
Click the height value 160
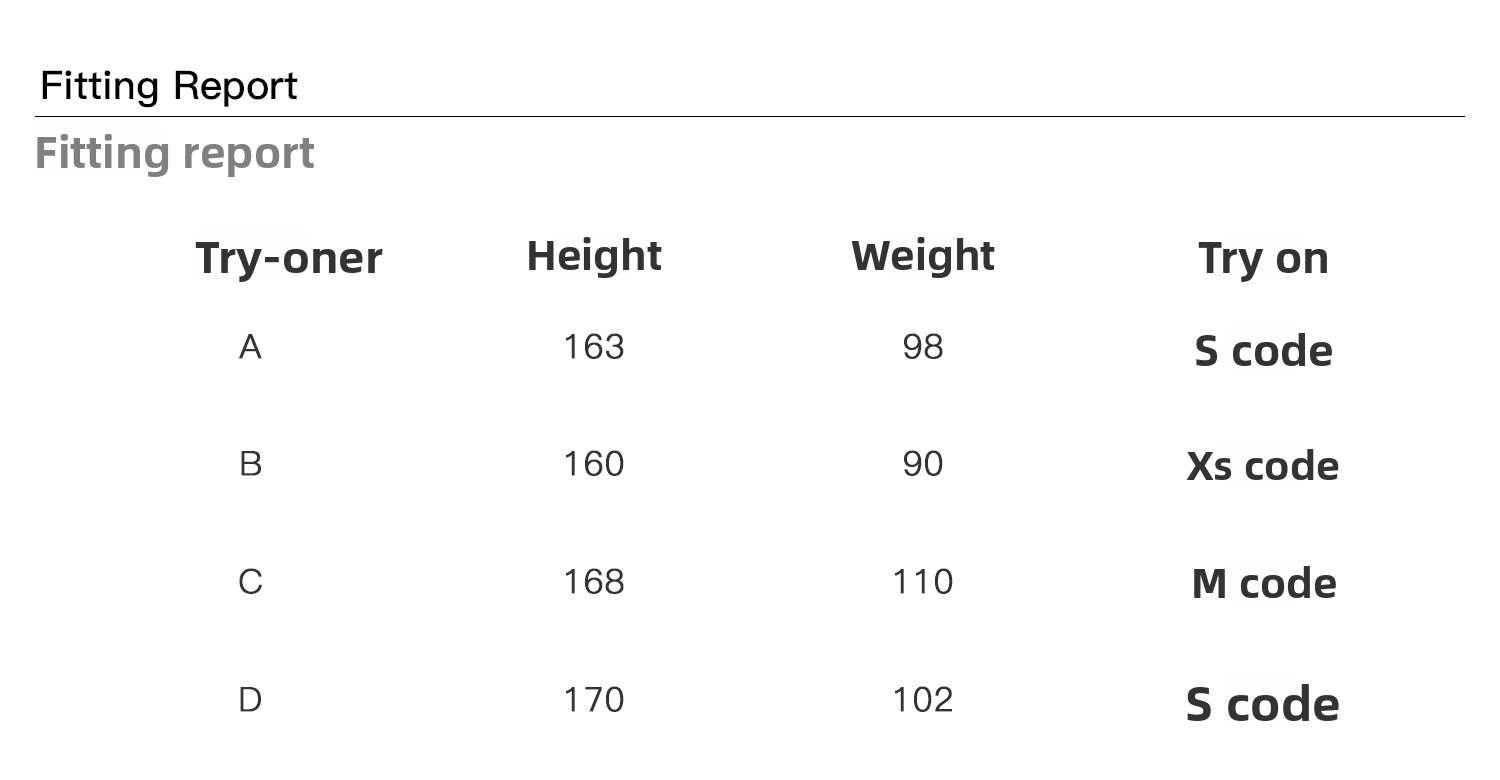[x=594, y=464]
